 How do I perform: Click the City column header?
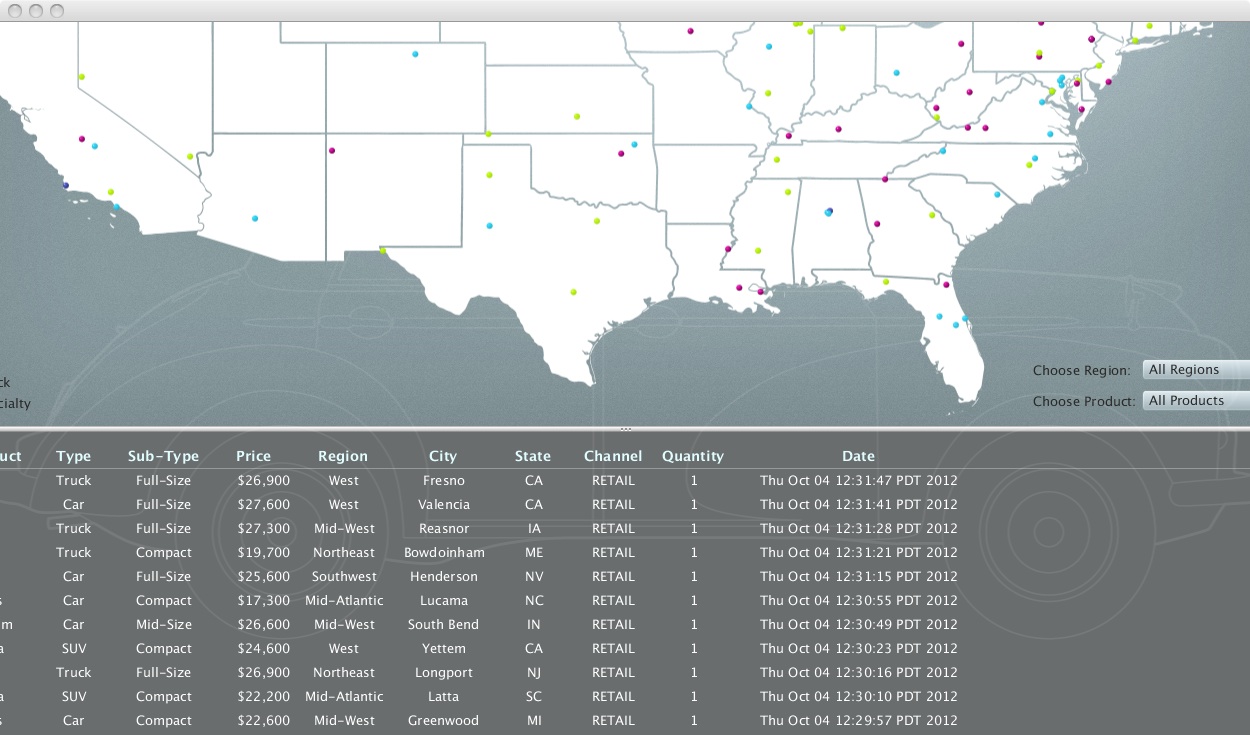coord(443,456)
